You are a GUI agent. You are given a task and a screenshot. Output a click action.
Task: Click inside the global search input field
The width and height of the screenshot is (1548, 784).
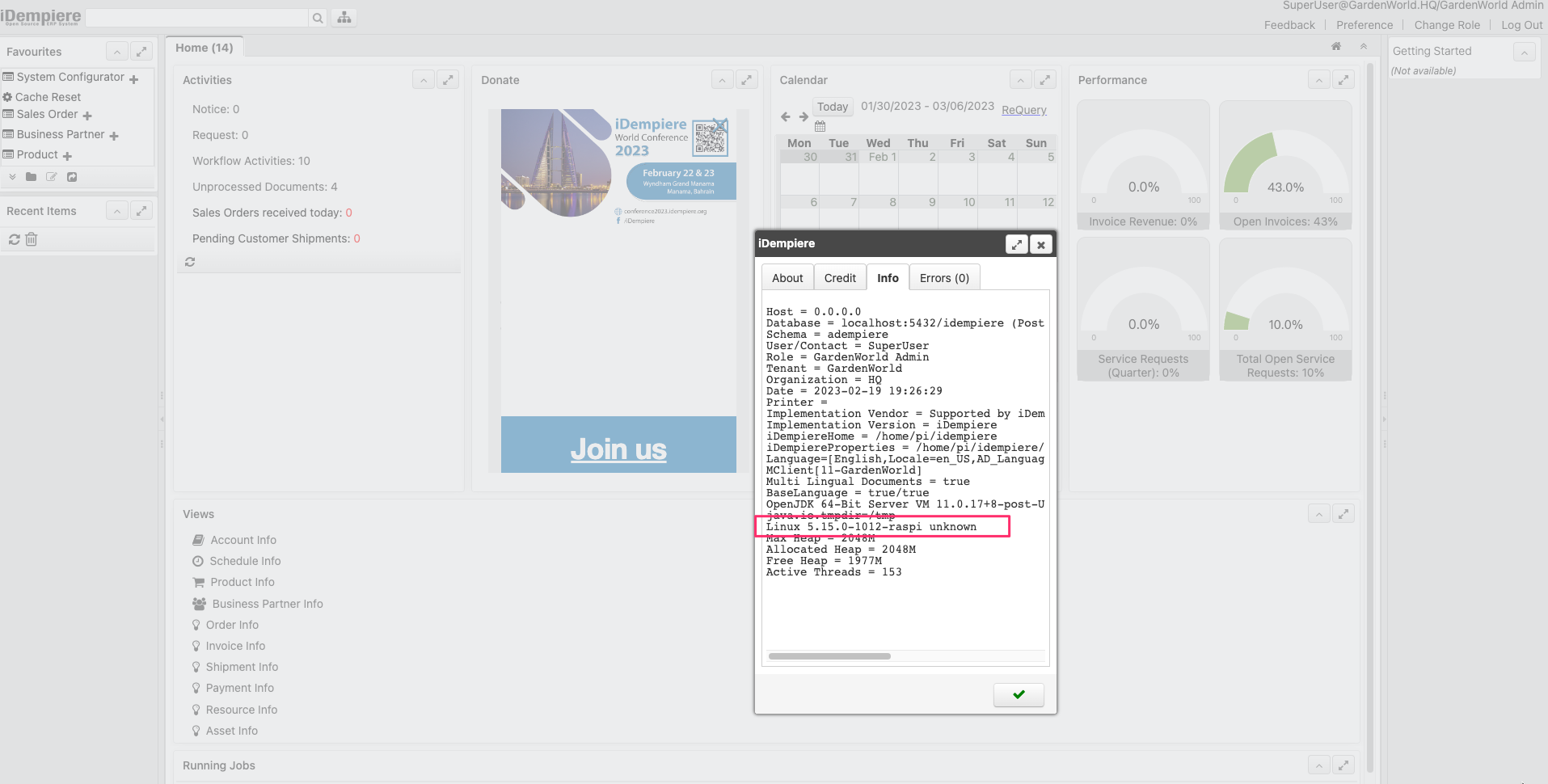pyautogui.click(x=194, y=17)
